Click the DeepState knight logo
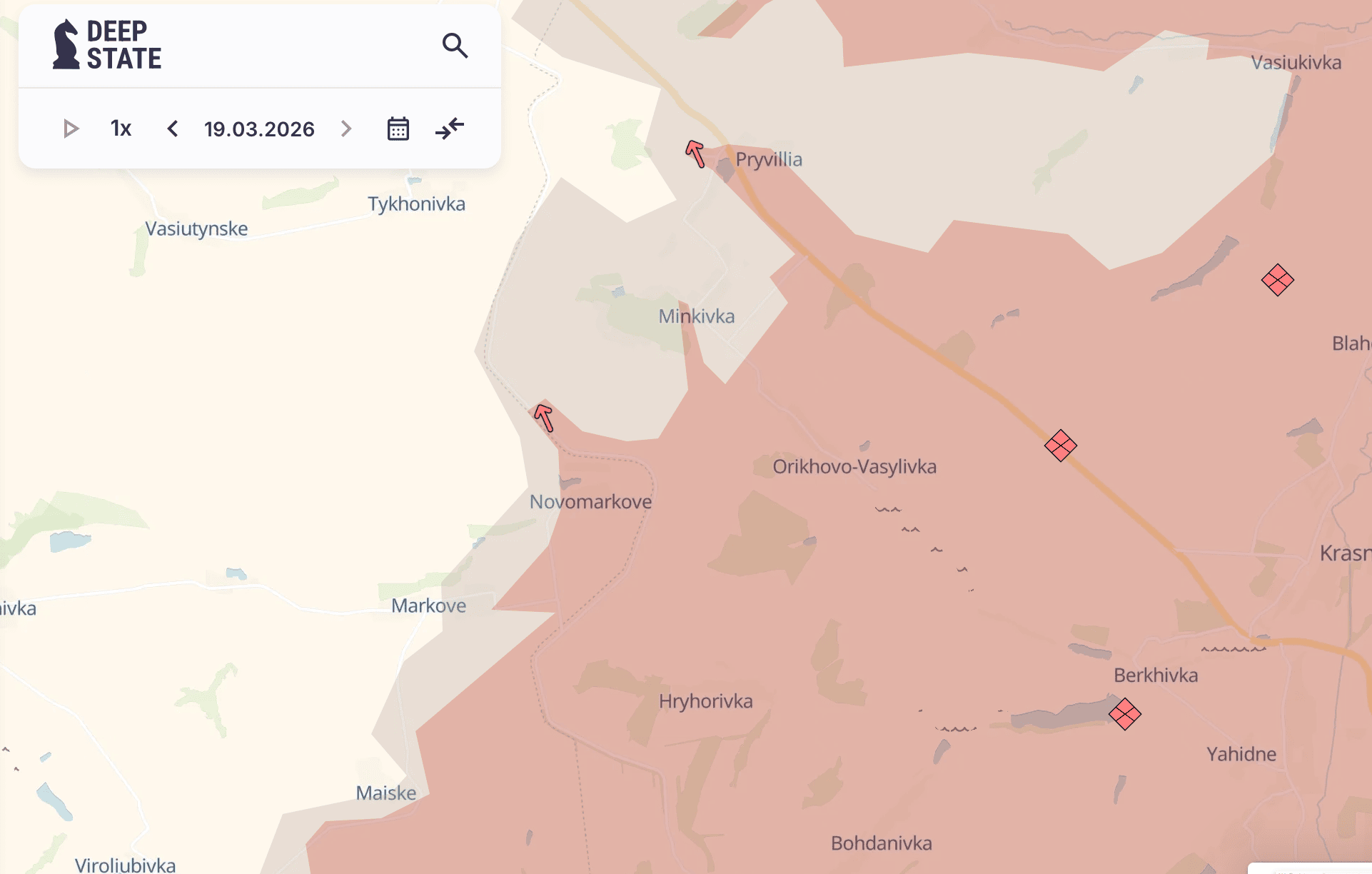 pyautogui.click(x=66, y=45)
